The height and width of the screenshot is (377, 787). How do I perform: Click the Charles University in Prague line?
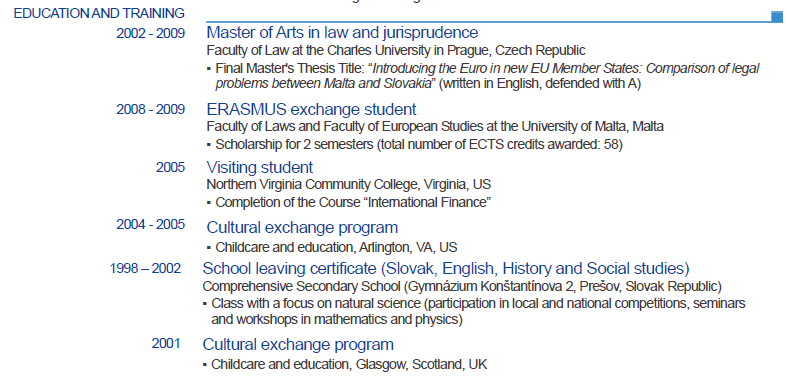[396, 51]
